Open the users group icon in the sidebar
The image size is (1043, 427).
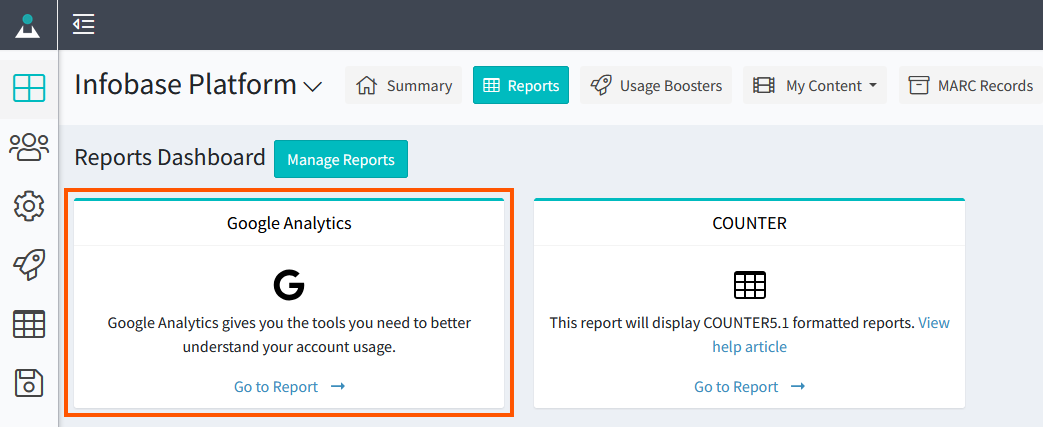(29, 147)
